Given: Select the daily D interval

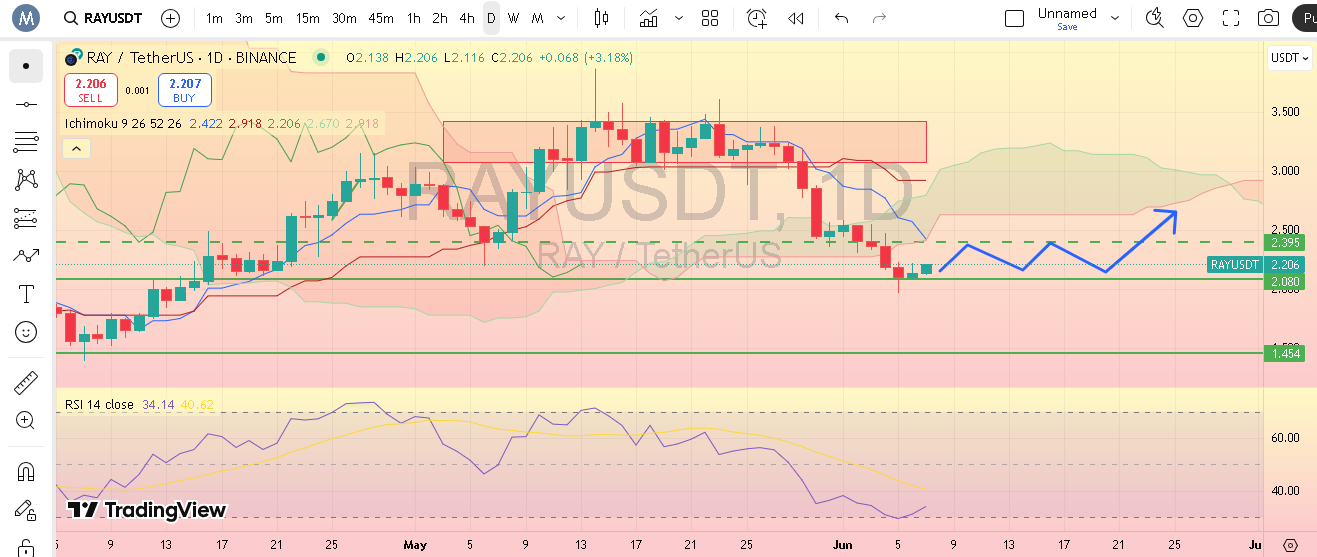Looking at the screenshot, I should point(491,18).
